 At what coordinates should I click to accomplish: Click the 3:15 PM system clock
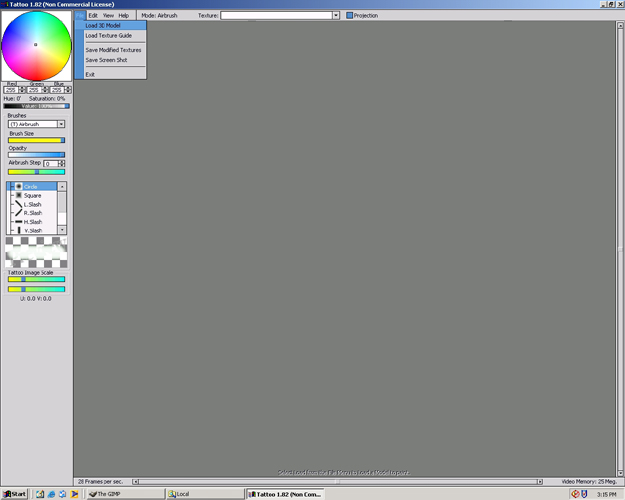pos(606,494)
